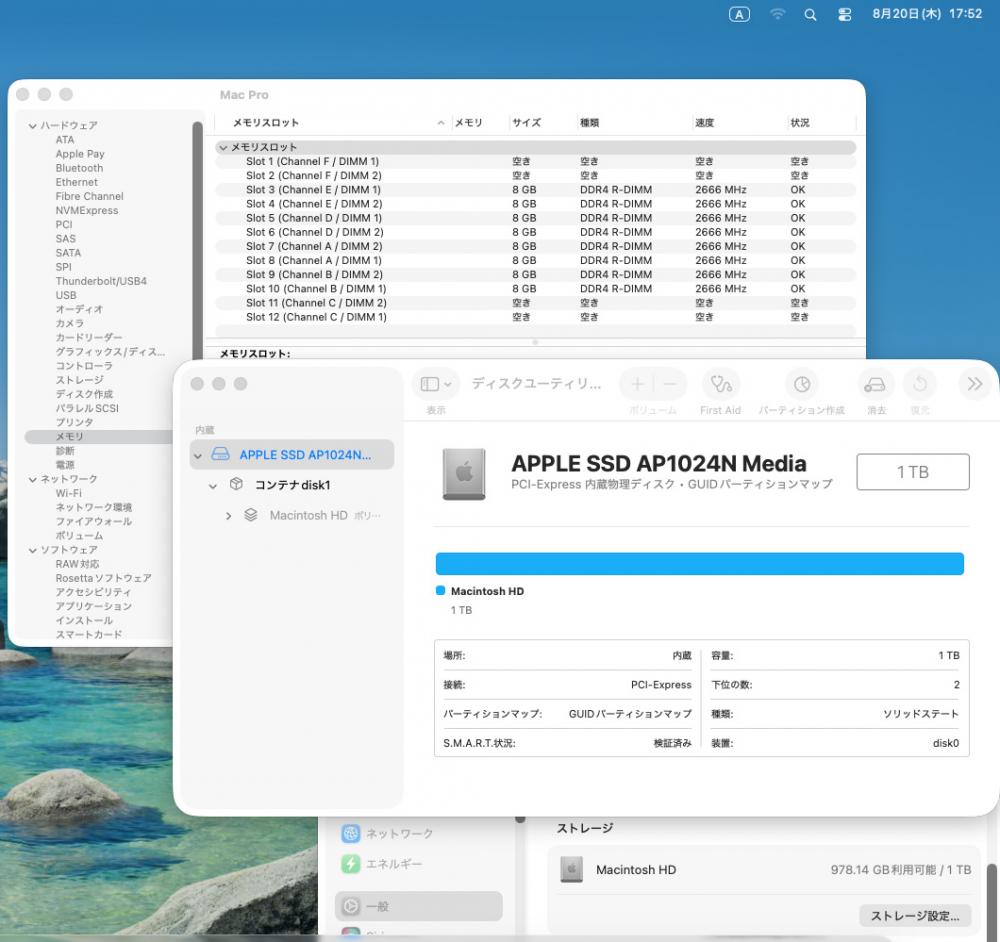Click the System Settings content scrollbar
The image size is (1000, 942).
coord(991,900)
